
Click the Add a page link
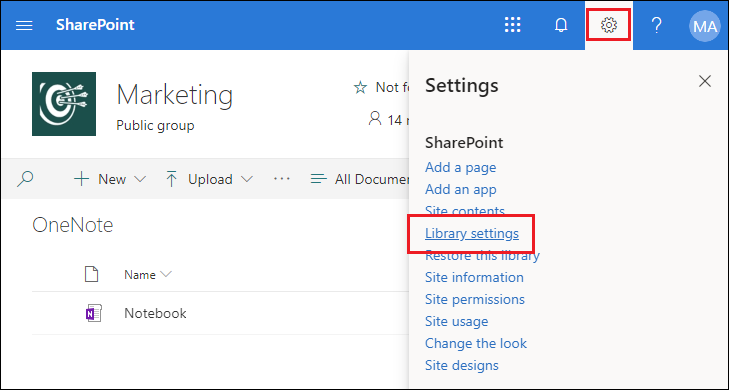(460, 167)
